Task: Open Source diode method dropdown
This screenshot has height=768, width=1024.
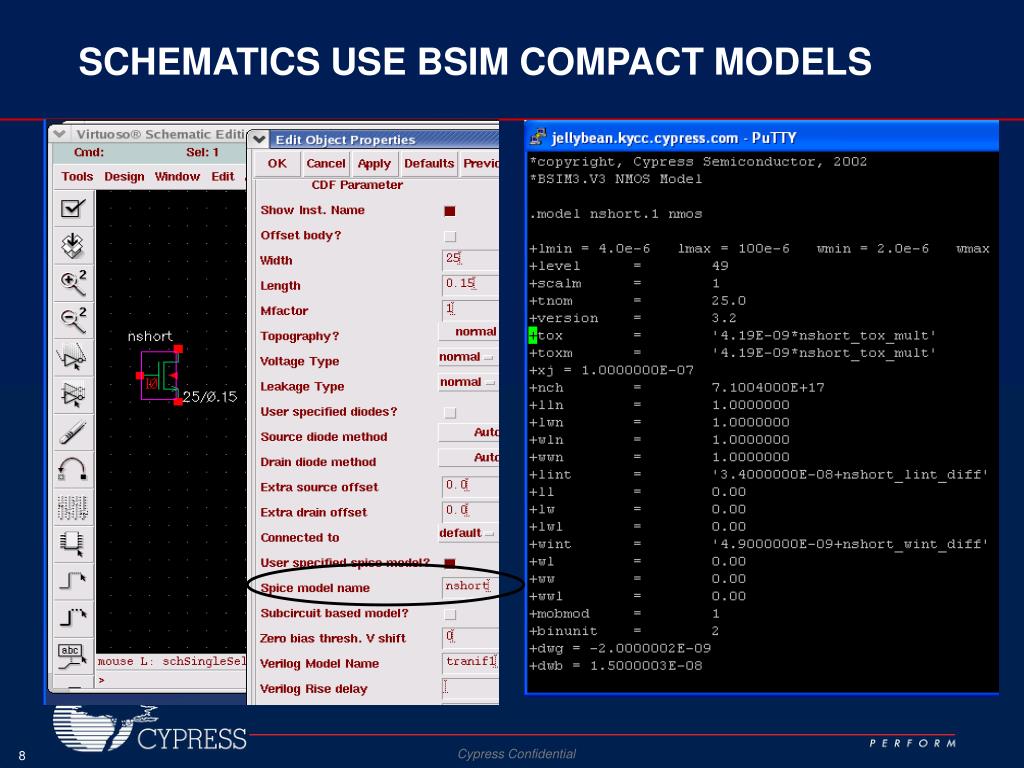Action: [468, 432]
